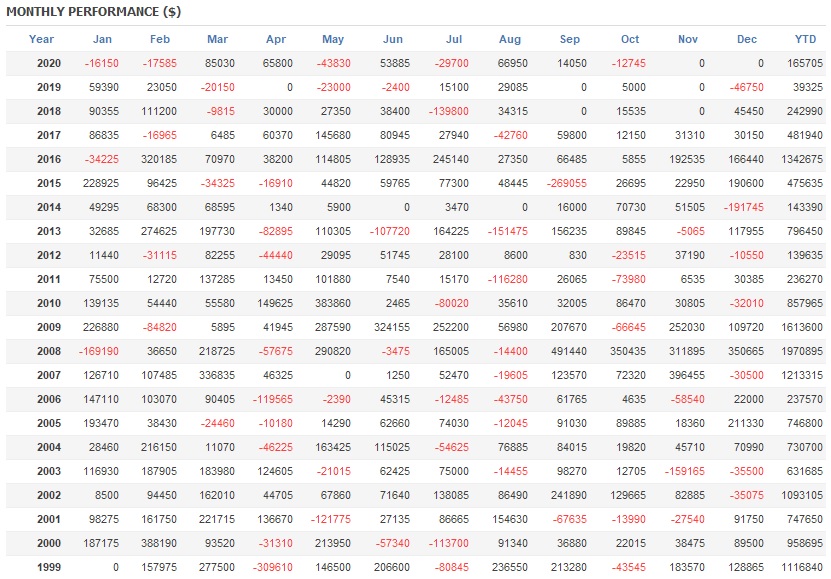Viewport: 831px width, 579px height.
Task: Click the Mar column header
Action: point(217,39)
